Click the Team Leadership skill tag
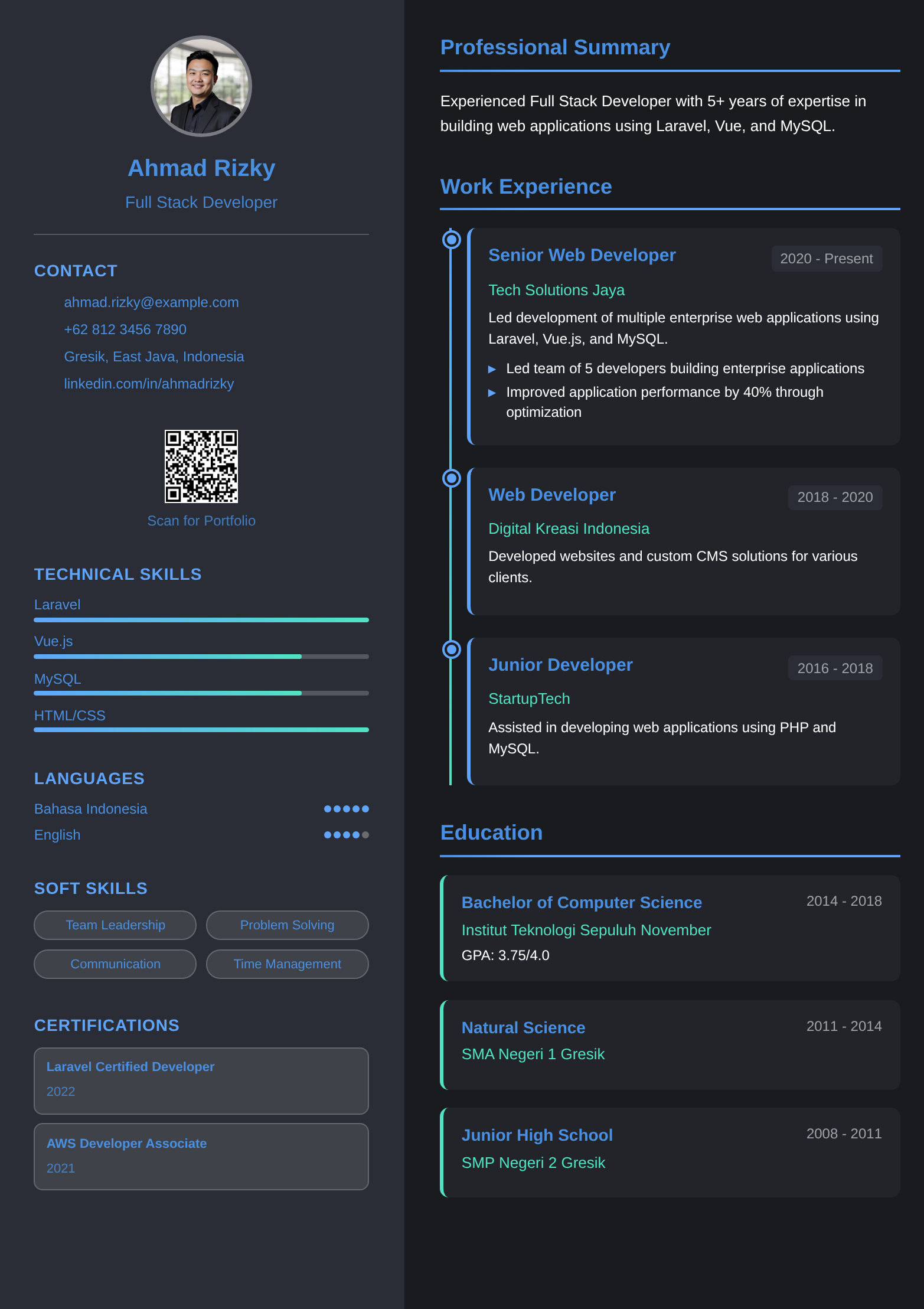The height and width of the screenshot is (1309, 924). tap(115, 925)
